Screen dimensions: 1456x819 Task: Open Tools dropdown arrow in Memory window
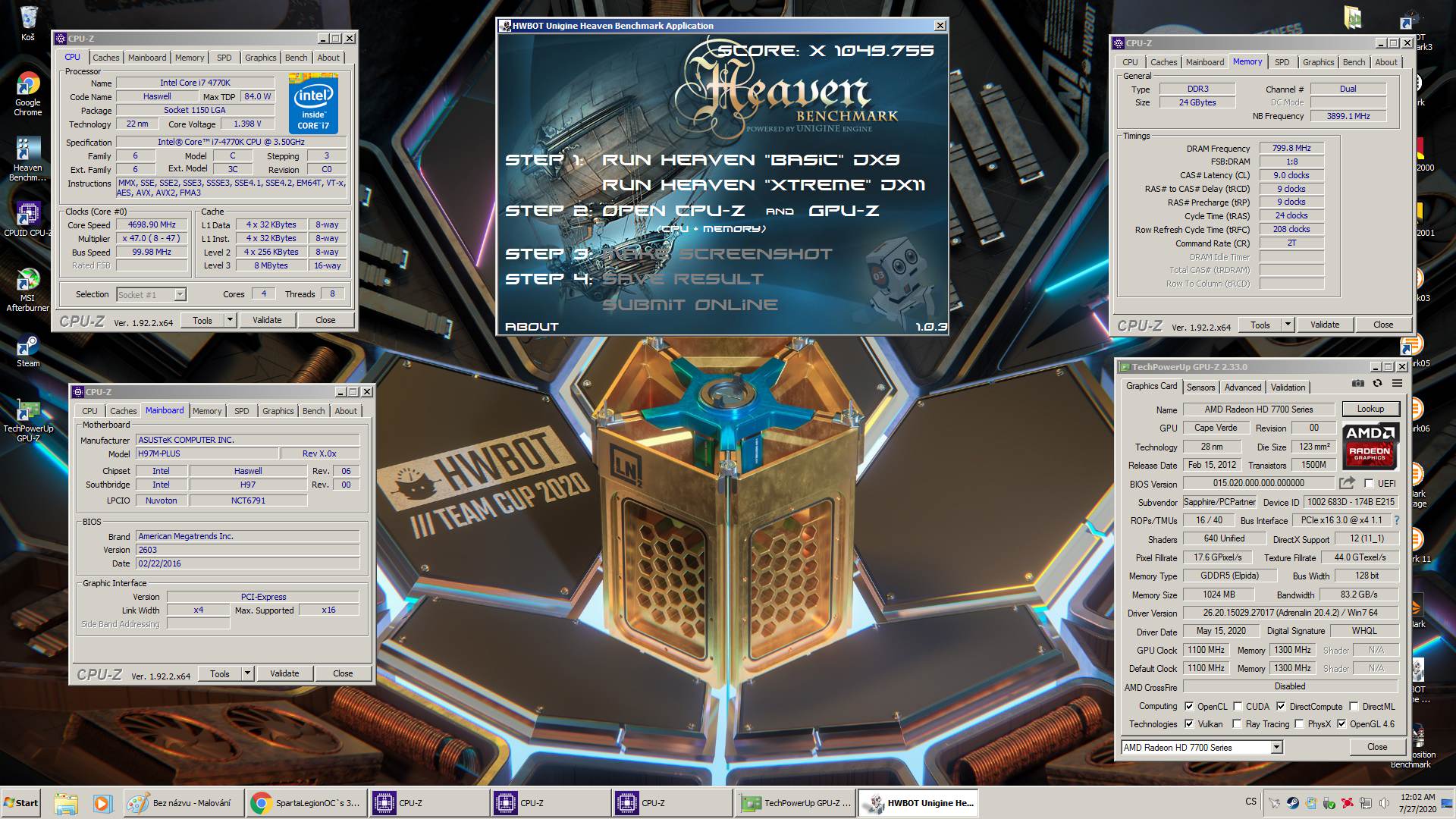click(x=1288, y=325)
